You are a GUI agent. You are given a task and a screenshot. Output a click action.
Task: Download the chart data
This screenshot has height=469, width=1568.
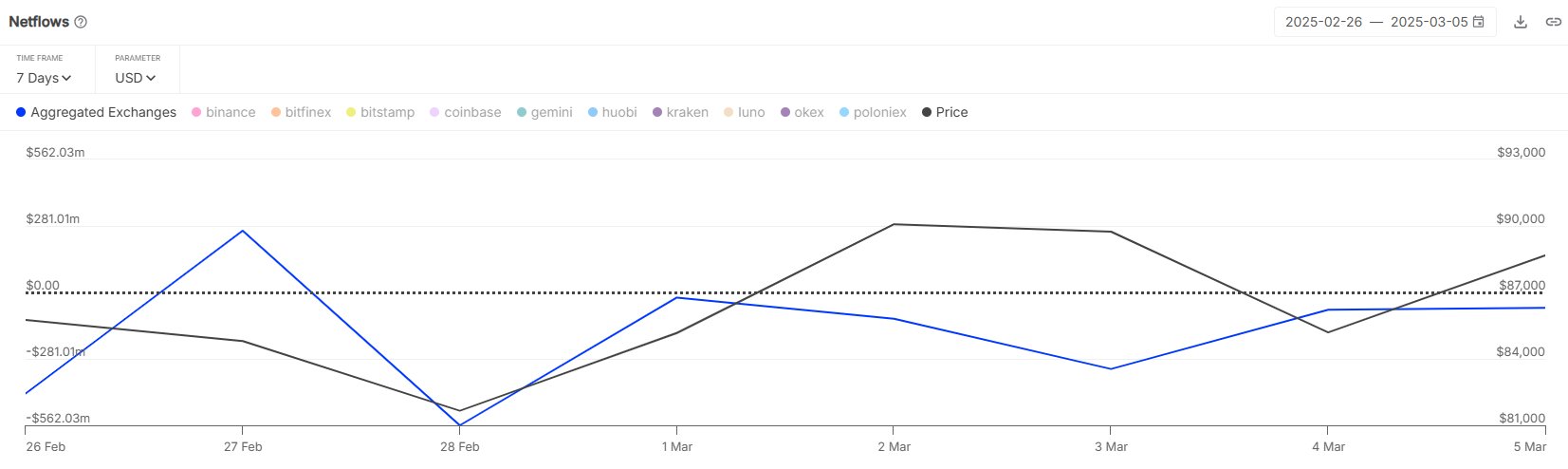(x=1521, y=22)
